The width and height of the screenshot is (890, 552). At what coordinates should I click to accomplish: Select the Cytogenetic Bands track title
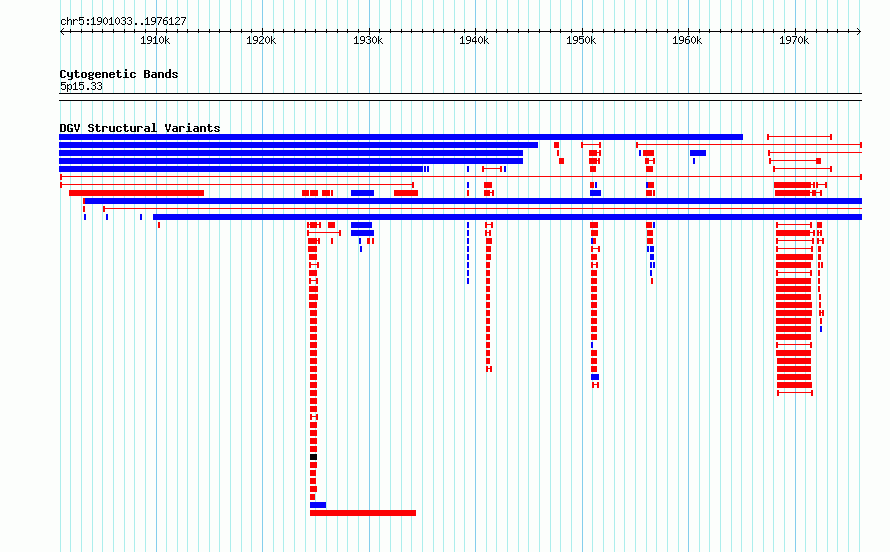click(119, 74)
